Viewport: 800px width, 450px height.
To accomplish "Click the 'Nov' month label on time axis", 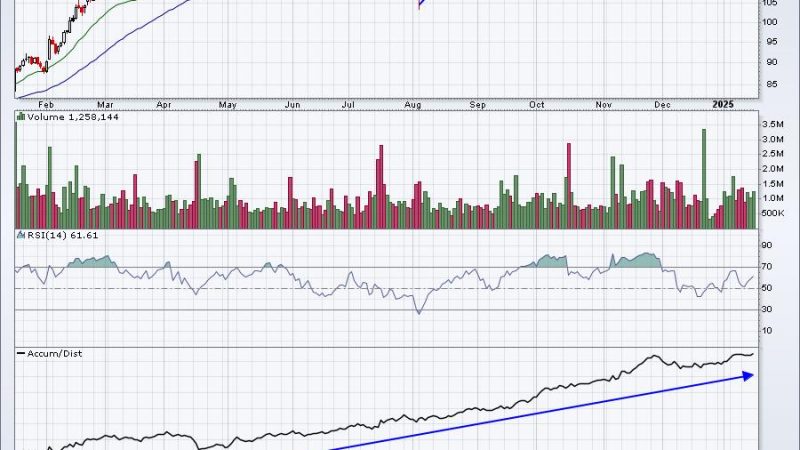I will click(604, 105).
